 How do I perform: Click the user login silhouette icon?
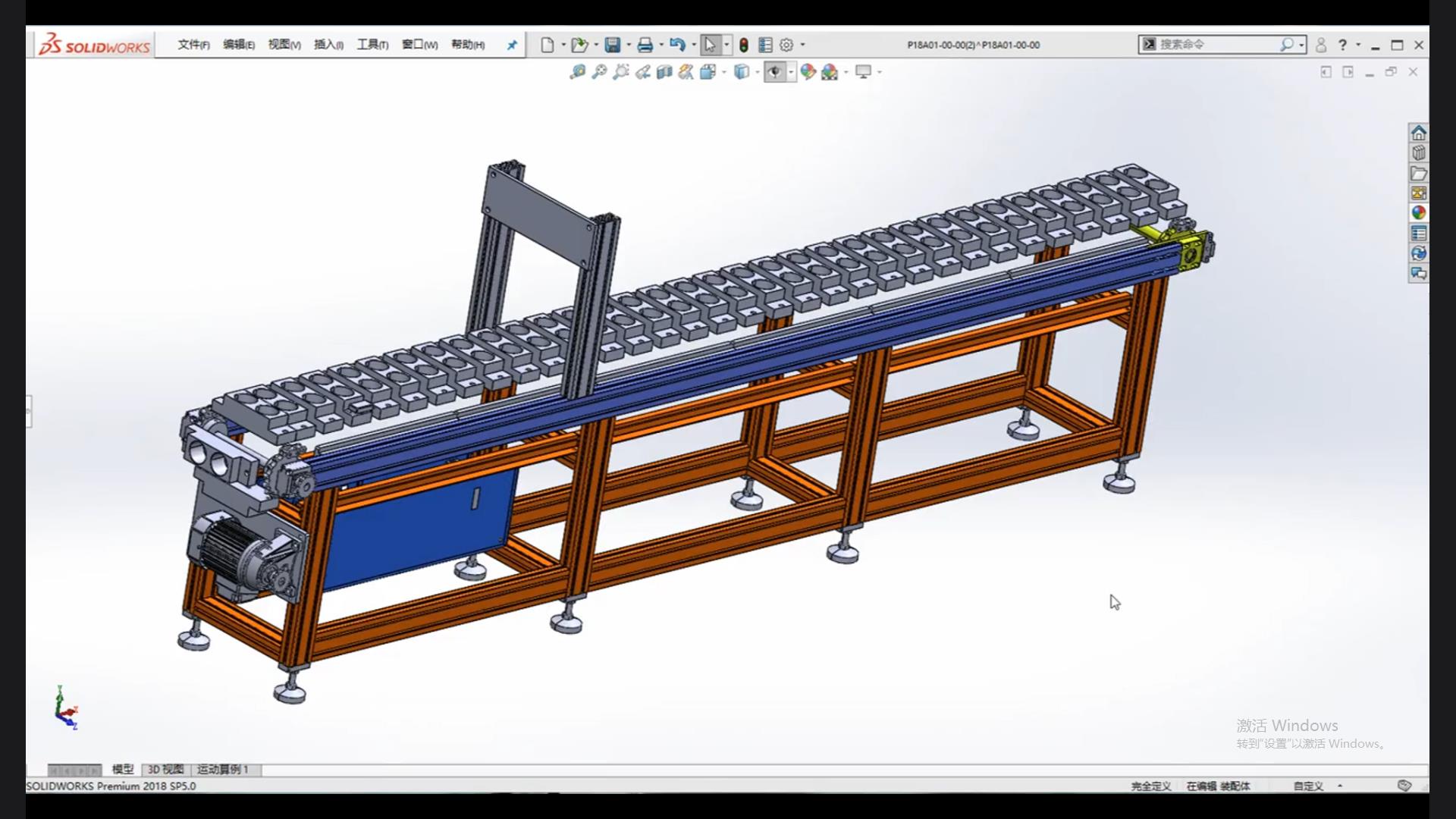point(1321,45)
